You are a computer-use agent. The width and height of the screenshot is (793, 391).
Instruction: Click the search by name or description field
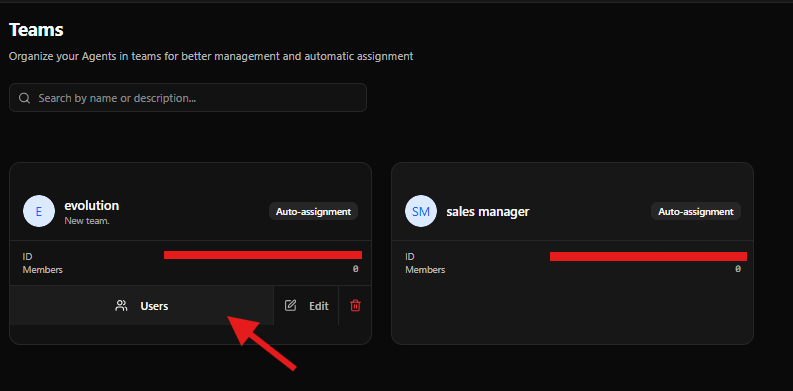pyautogui.click(x=188, y=98)
